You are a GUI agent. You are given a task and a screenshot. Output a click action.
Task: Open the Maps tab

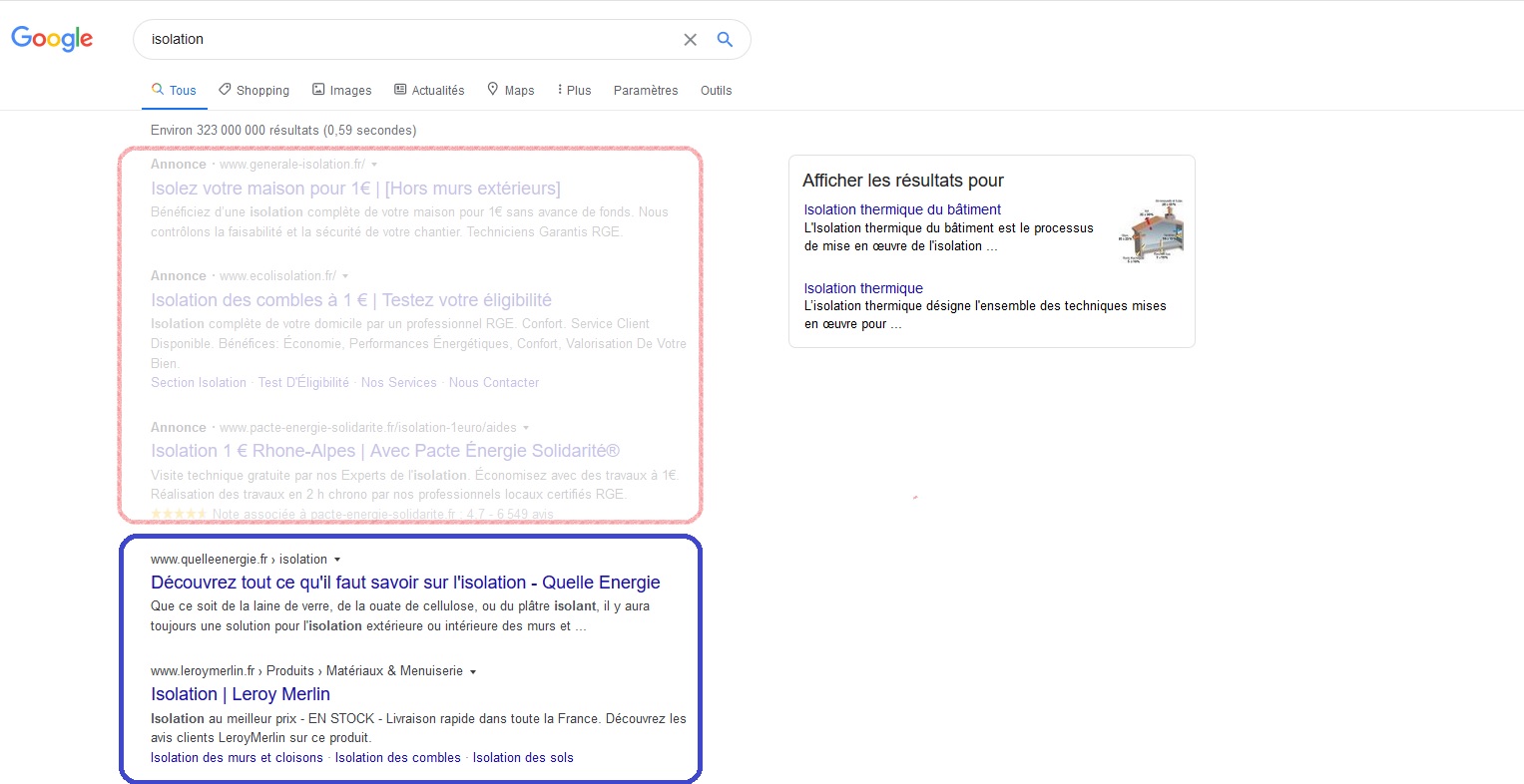pyautogui.click(x=510, y=90)
